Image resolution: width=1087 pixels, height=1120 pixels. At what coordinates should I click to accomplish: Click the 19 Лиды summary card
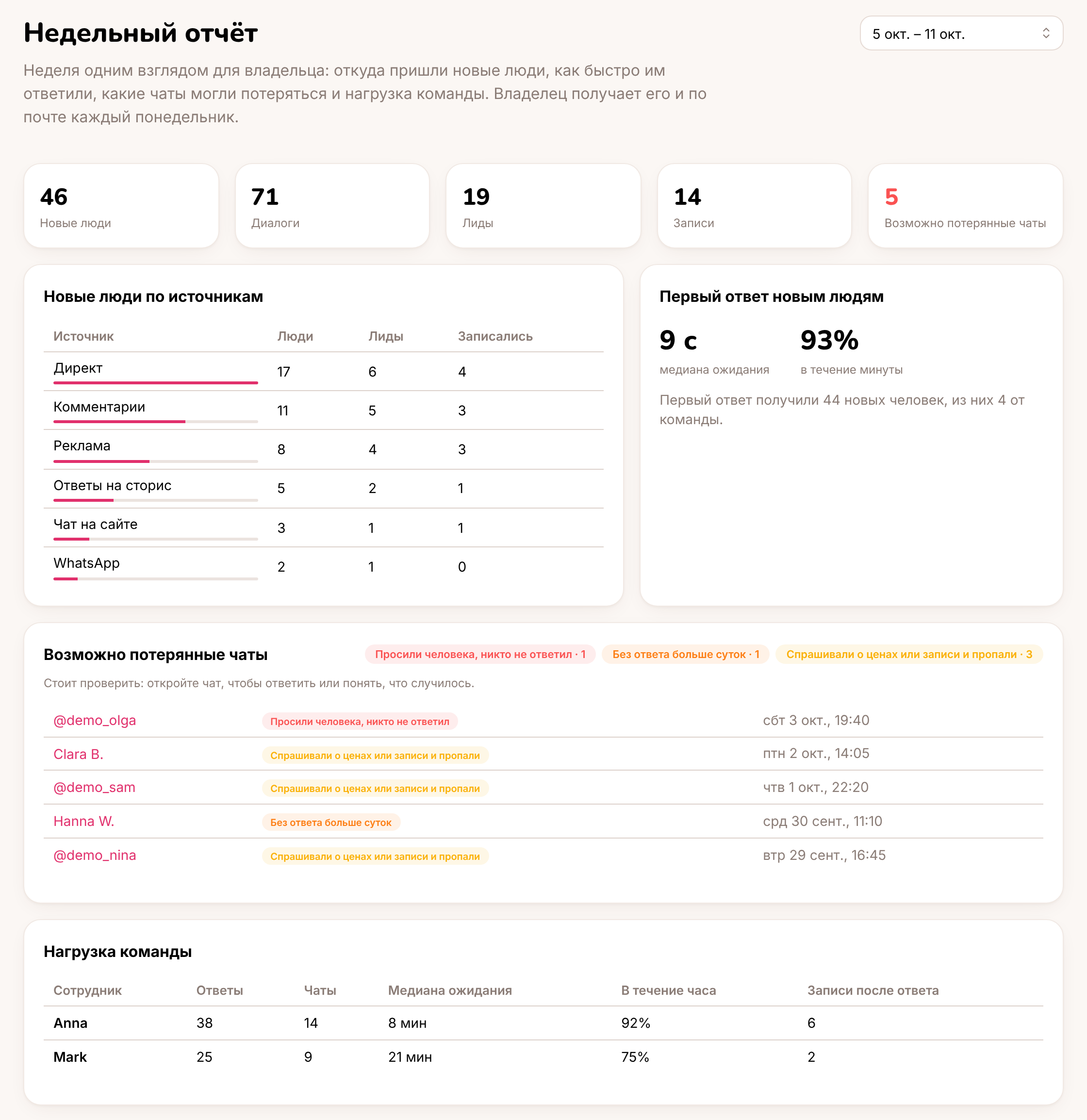coord(543,206)
